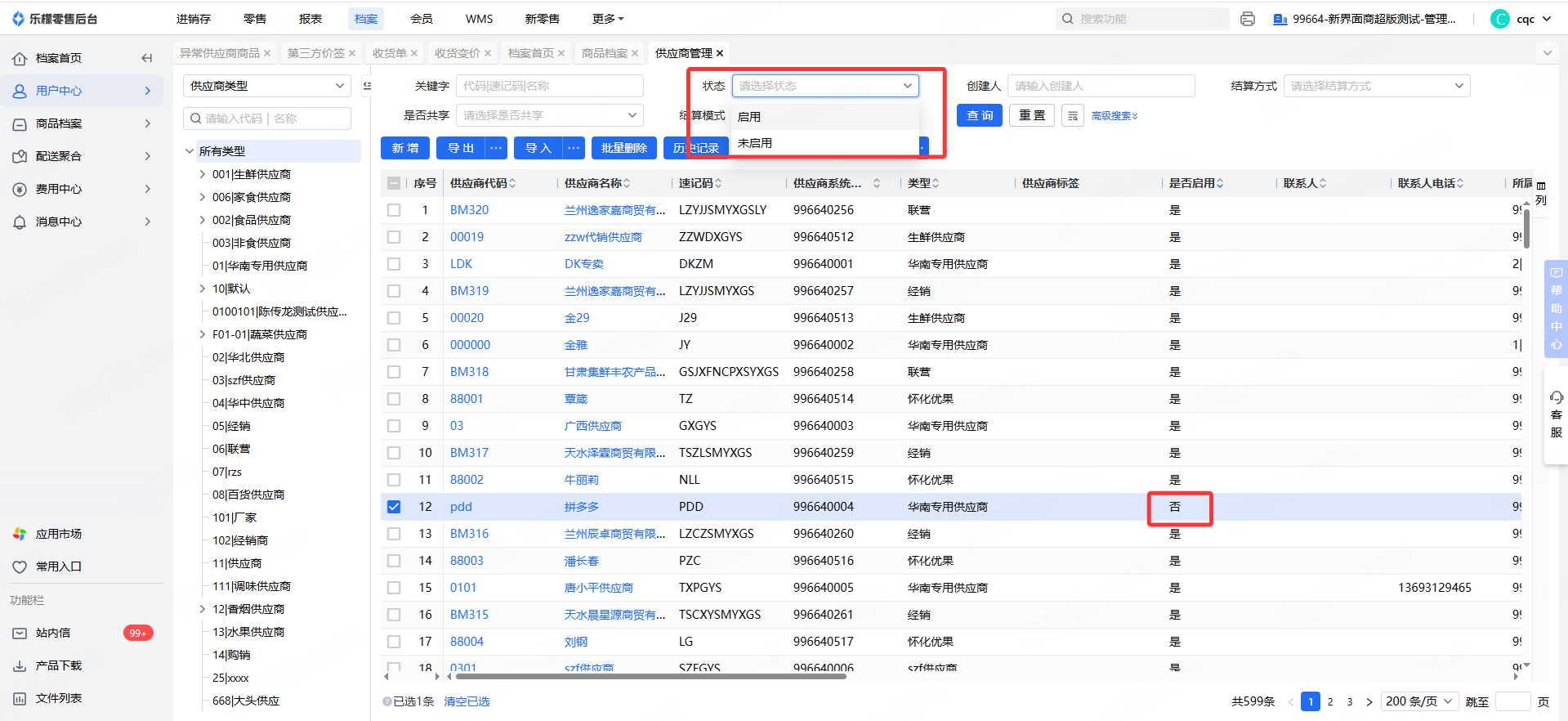Switch to the 收货单 tab

389,53
